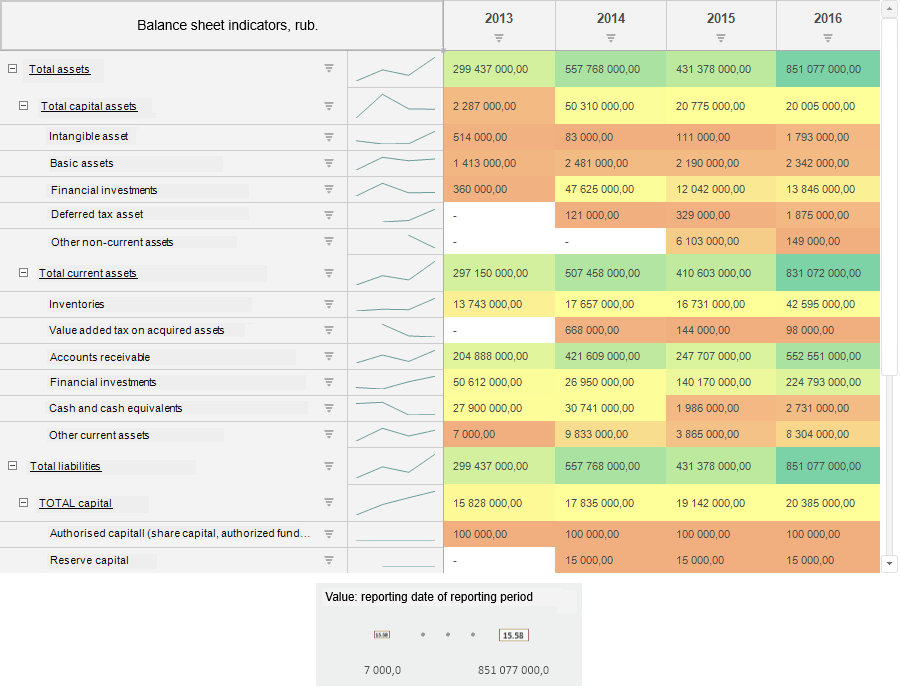
Task: Click the sparkline chart for Cash and cash equivalents
Action: pos(396,408)
